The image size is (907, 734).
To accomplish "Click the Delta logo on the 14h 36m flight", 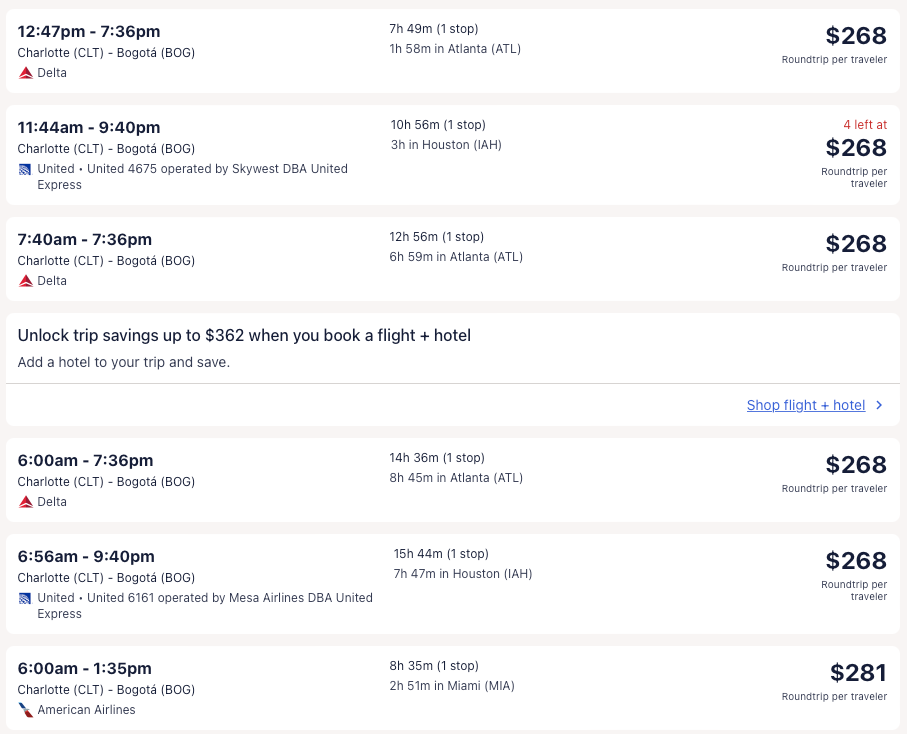I will (26, 502).
